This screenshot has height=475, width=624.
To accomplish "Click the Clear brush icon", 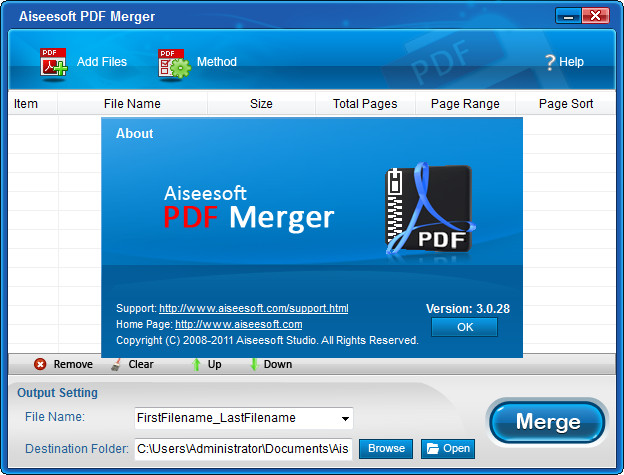I will pyautogui.click(x=116, y=364).
